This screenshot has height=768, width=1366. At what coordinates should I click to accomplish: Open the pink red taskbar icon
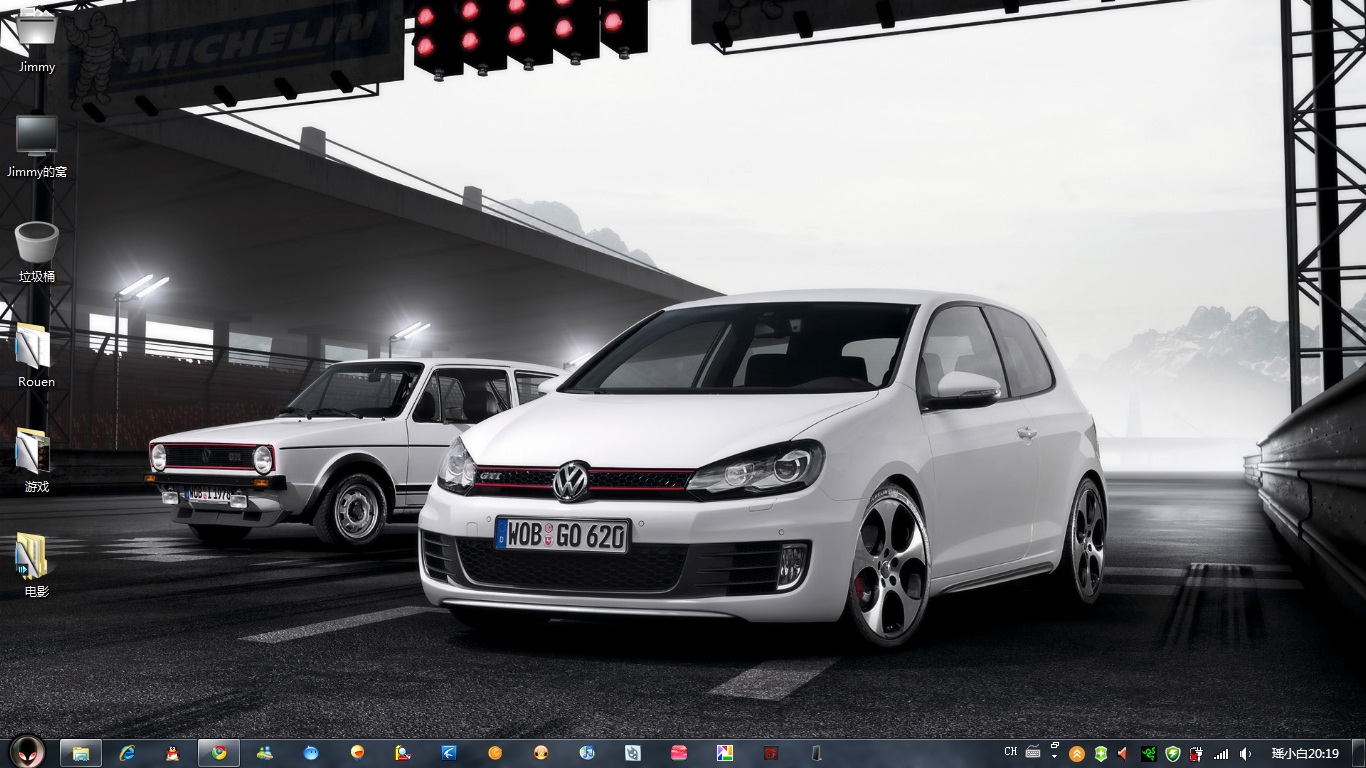(679, 753)
